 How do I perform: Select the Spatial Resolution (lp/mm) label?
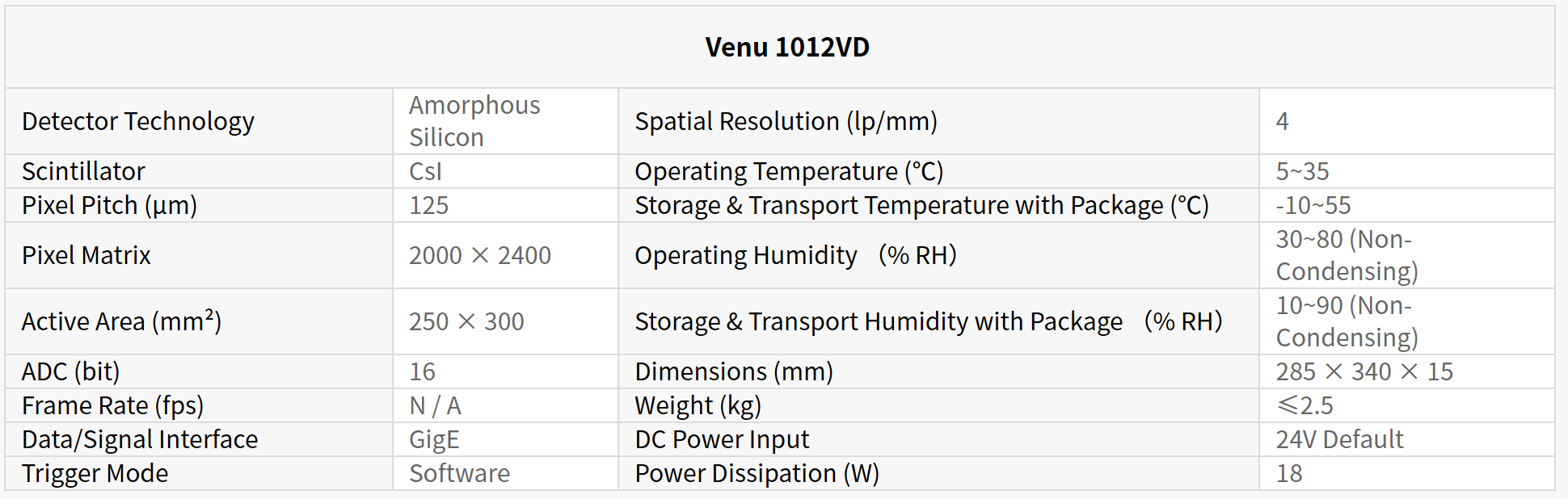click(x=786, y=122)
